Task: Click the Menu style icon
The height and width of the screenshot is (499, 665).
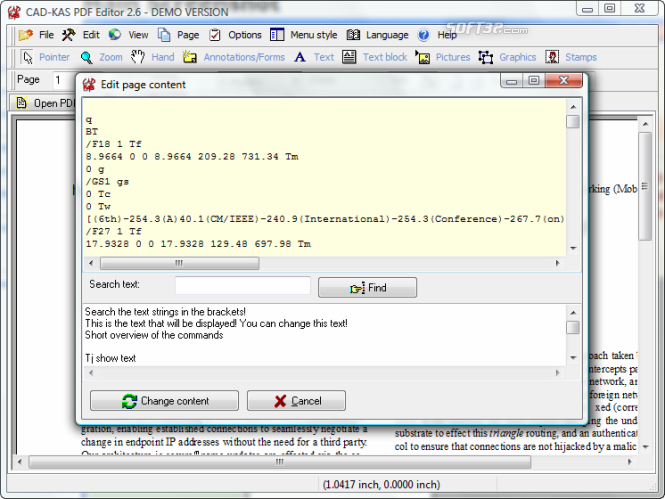Action: pyautogui.click(x=277, y=34)
